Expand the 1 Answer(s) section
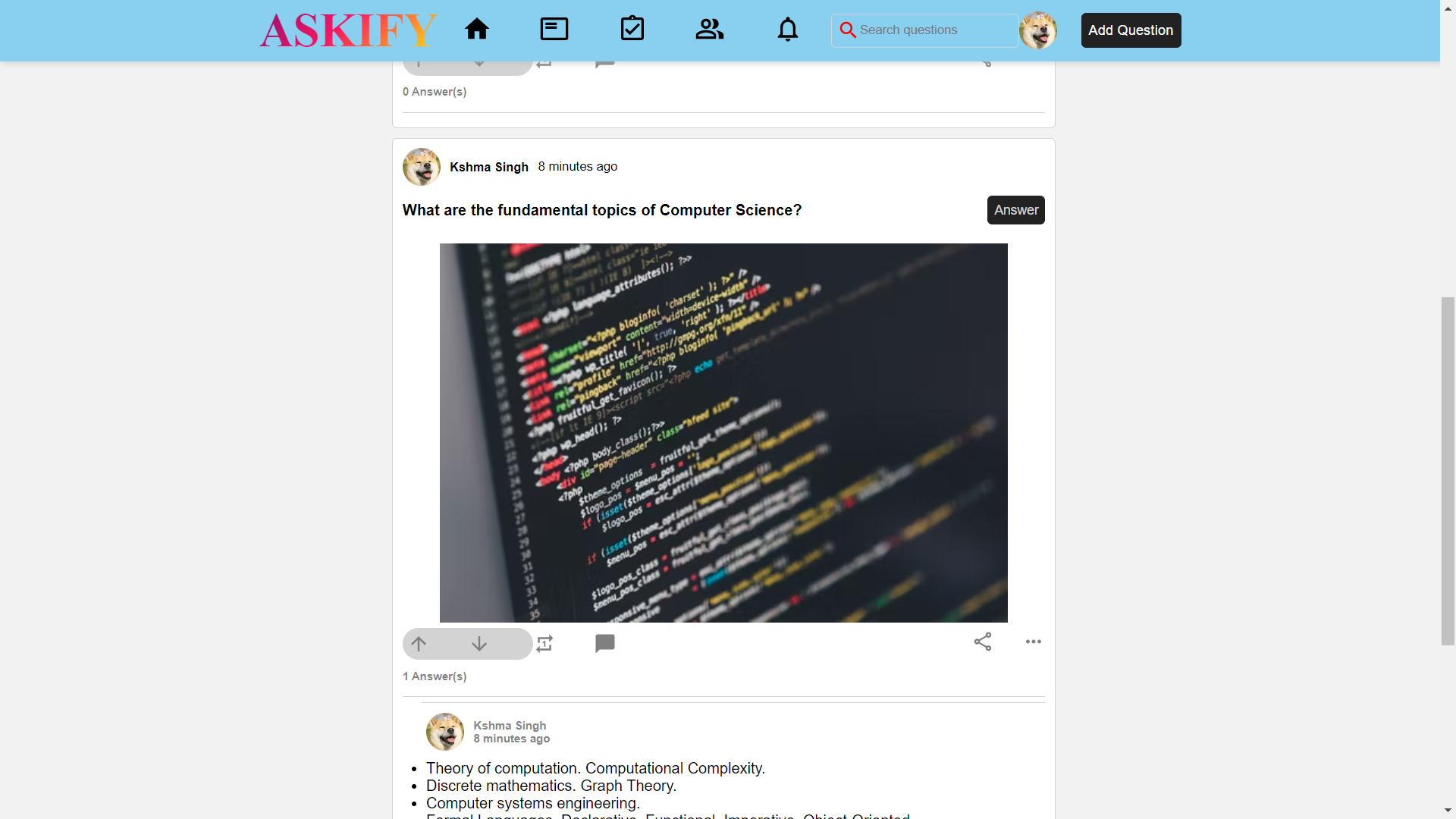 pos(434,676)
